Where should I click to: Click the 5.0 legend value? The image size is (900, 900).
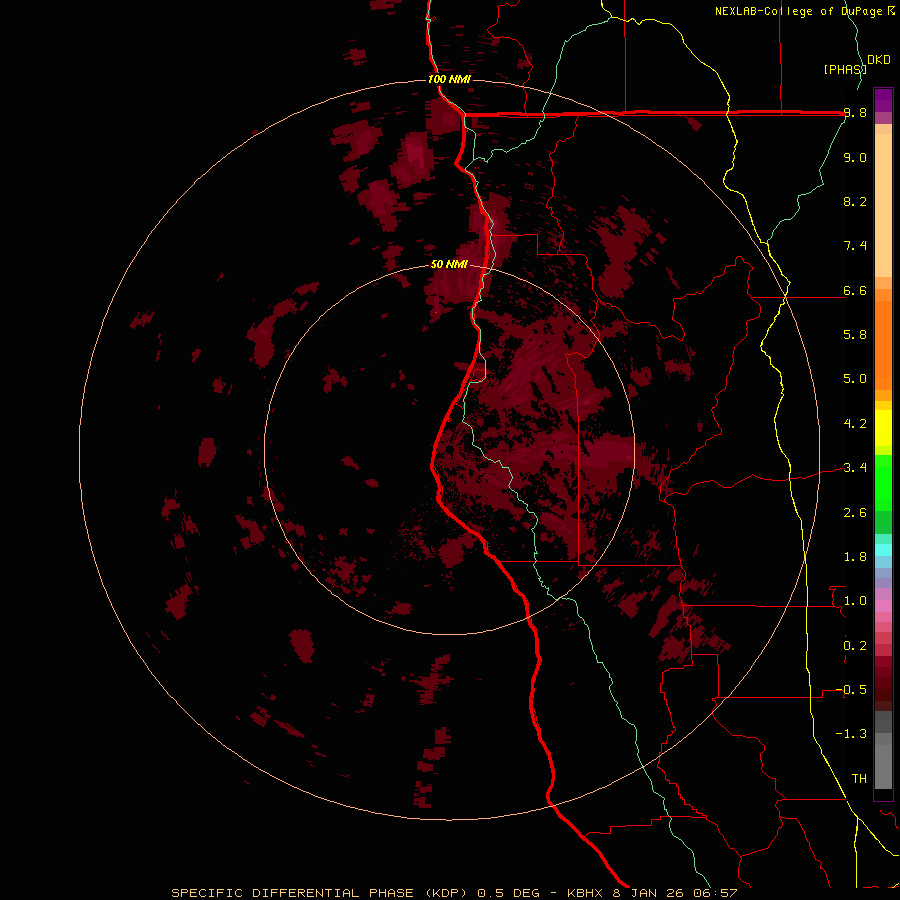click(855, 379)
